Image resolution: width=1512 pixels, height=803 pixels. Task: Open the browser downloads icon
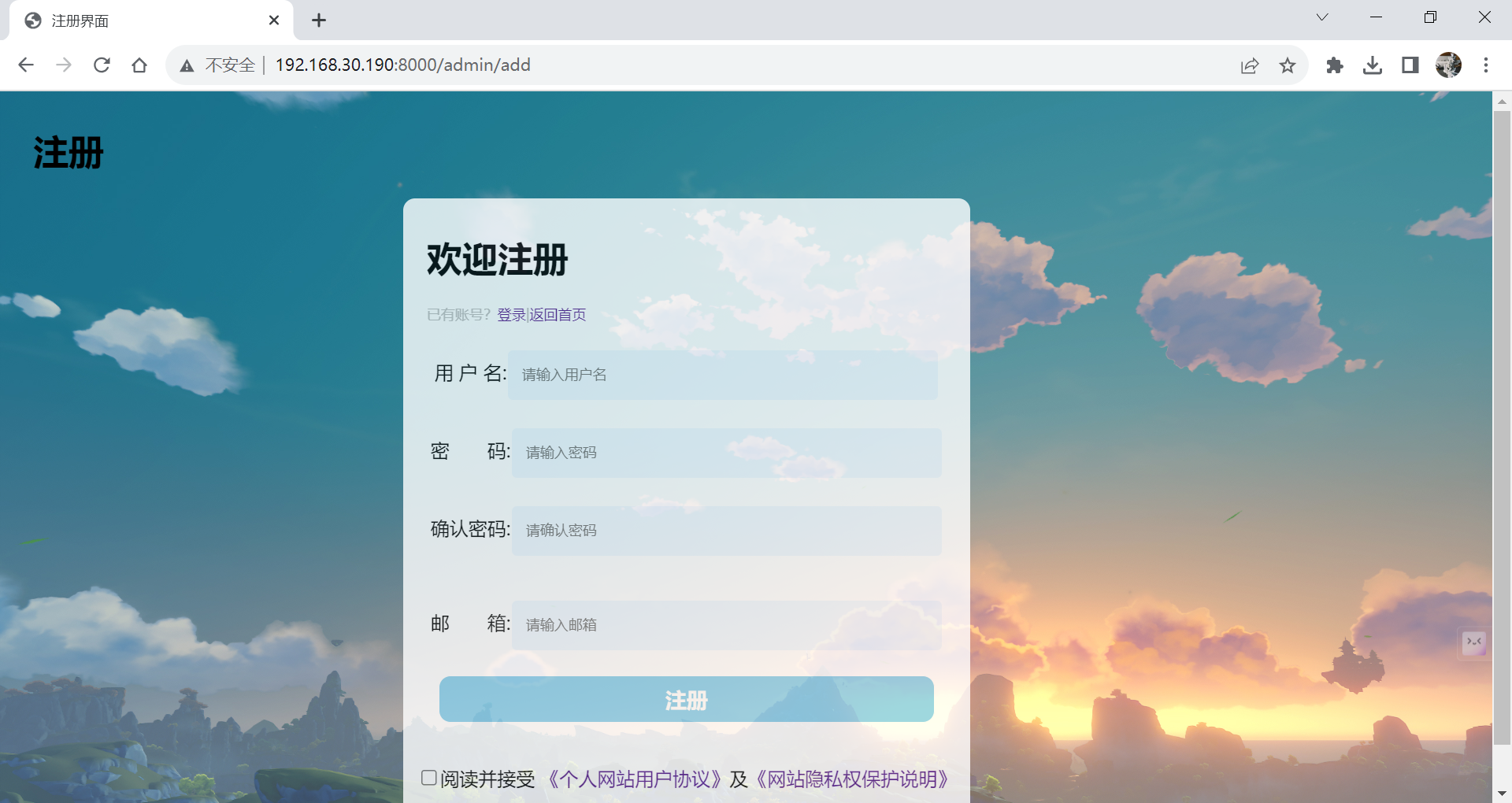point(1373,65)
